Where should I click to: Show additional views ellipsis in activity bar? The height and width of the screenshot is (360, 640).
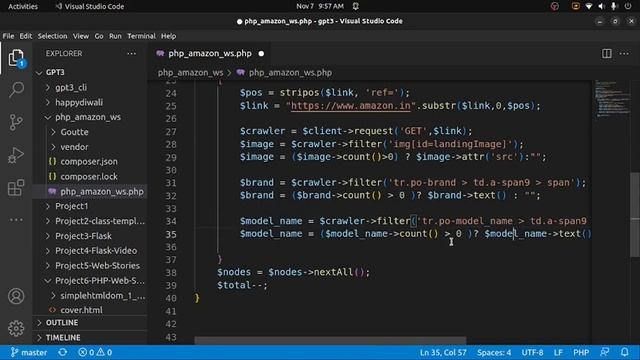pyautogui.click(x=16, y=220)
